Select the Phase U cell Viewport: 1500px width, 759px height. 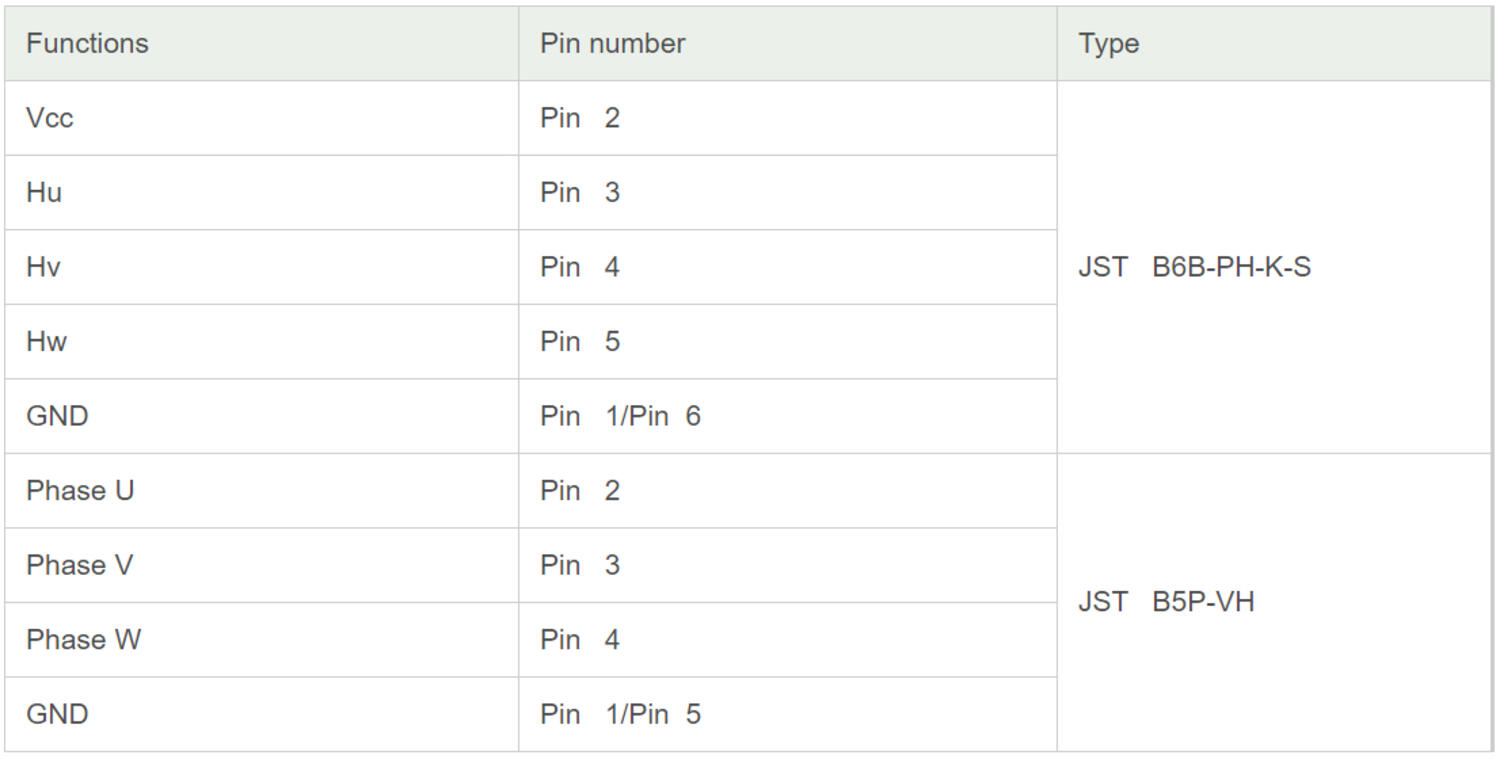(x=80, y=490)
